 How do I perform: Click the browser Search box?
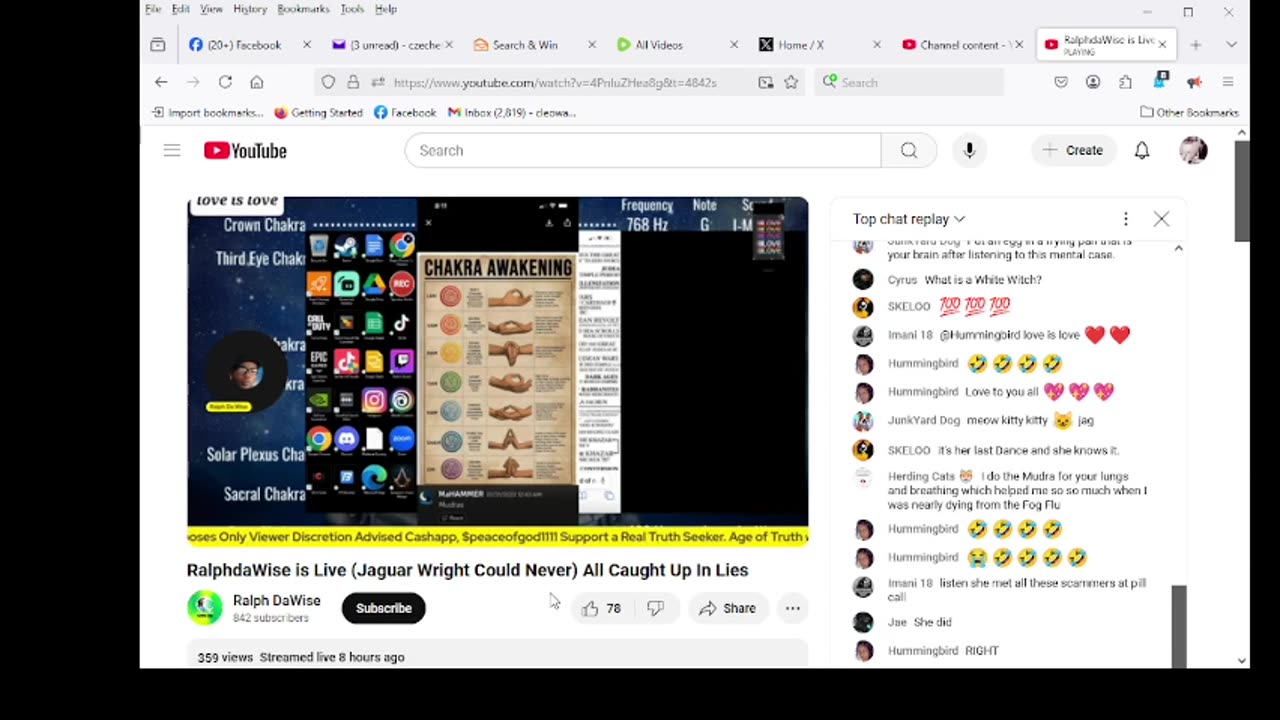[909, 82]
